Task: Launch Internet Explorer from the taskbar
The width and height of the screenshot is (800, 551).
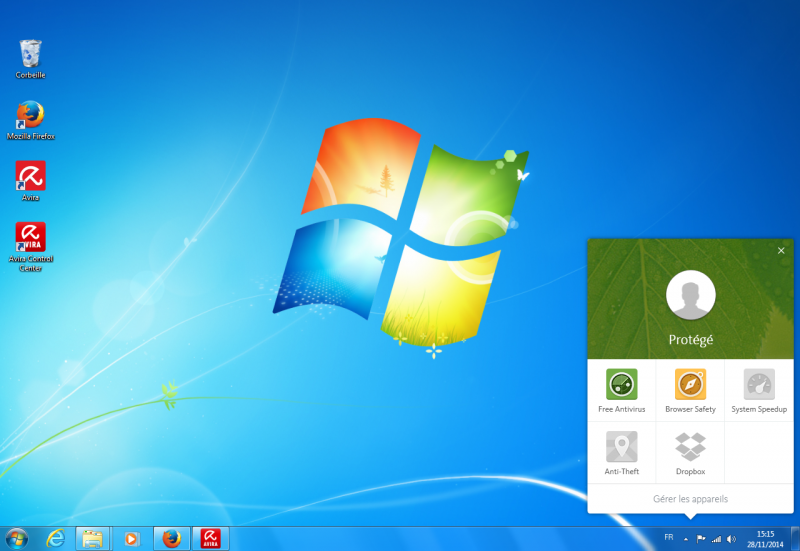Action: [x=56, y=539]
